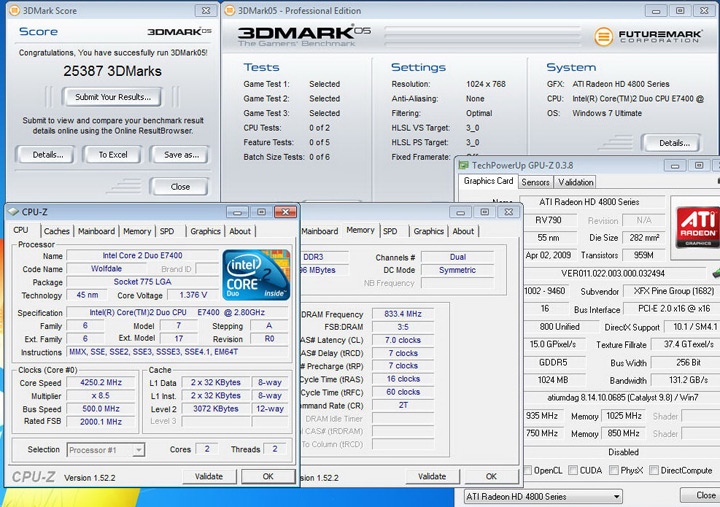720x507 pixels.
Task: Click OK in the front CPU-Z window
Action: [x=268, y=476]
